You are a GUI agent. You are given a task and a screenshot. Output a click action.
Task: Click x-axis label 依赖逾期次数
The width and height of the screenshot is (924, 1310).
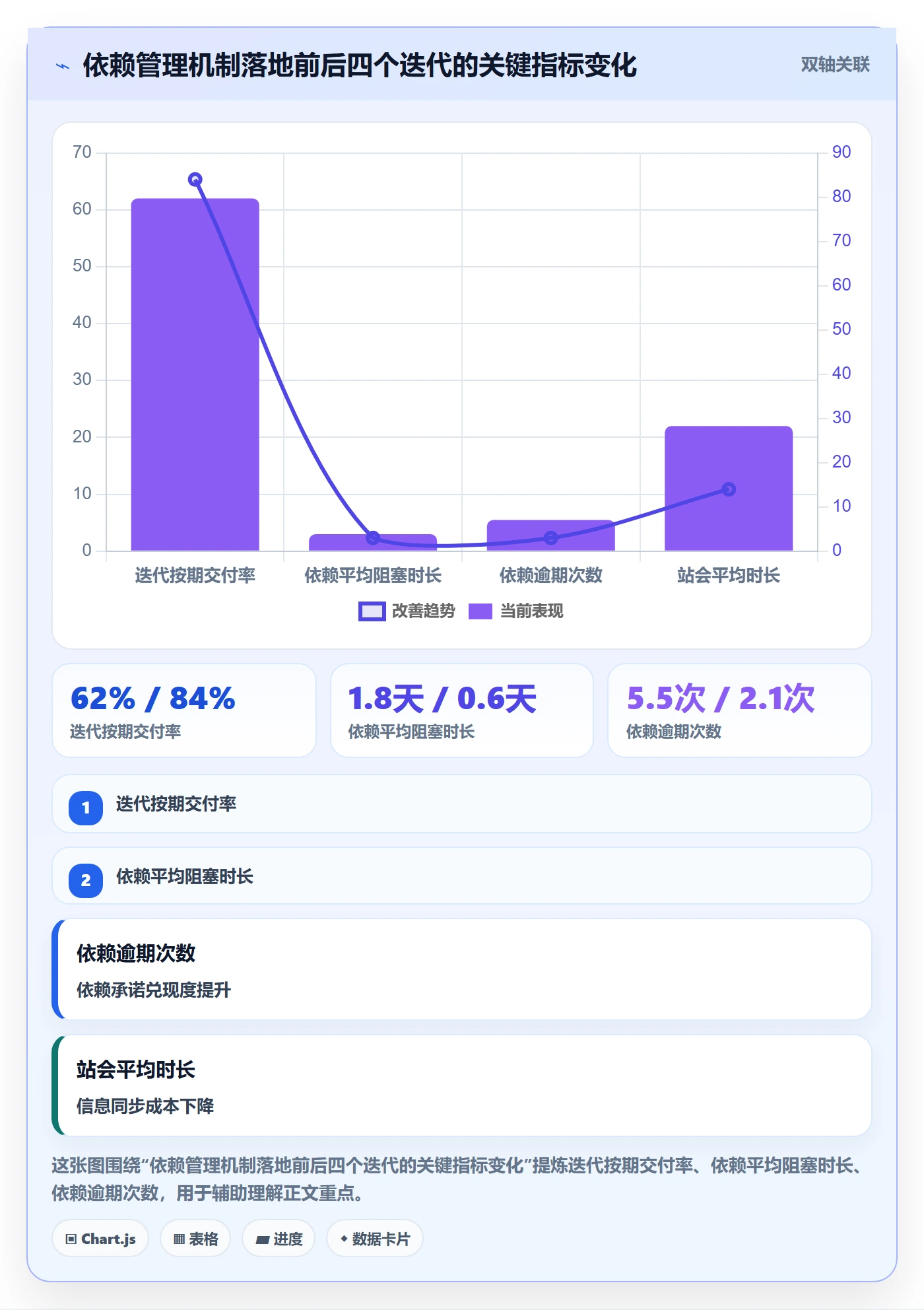coord(551,576)
